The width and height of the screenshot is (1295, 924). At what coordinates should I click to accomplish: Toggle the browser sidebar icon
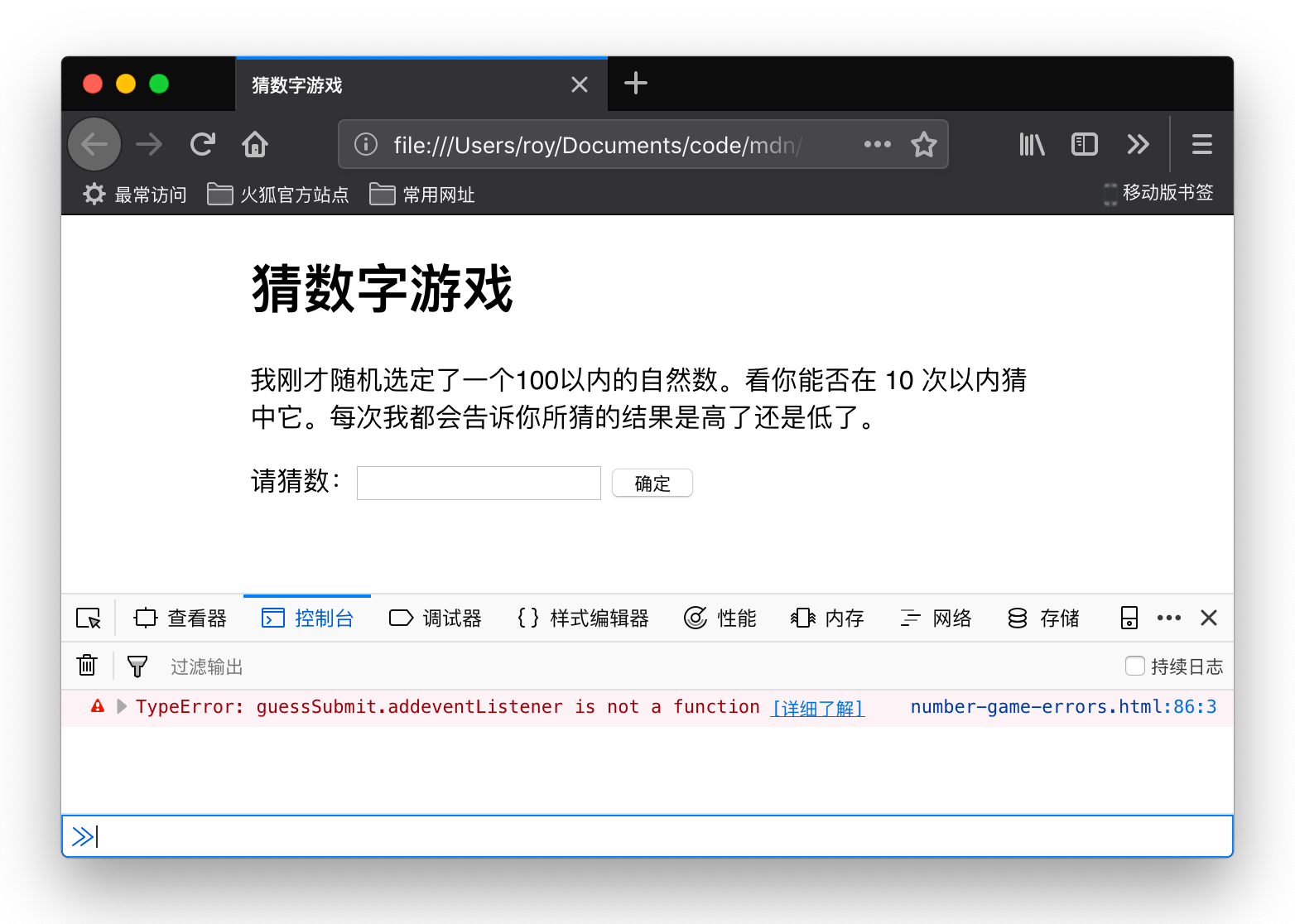[1084, 144]
